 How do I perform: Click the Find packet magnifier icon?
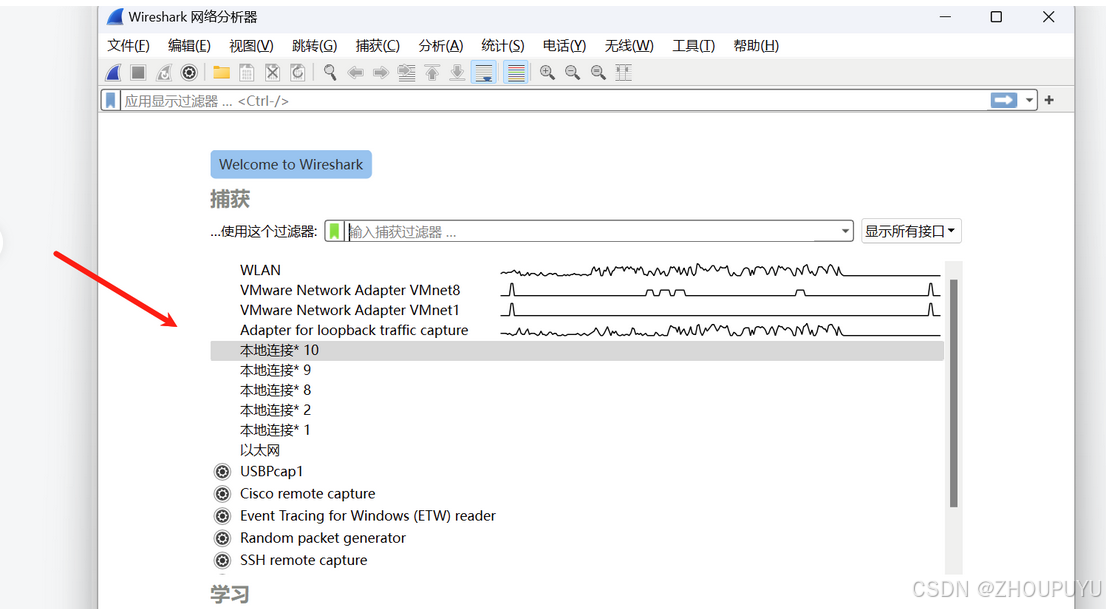(329, 72)
